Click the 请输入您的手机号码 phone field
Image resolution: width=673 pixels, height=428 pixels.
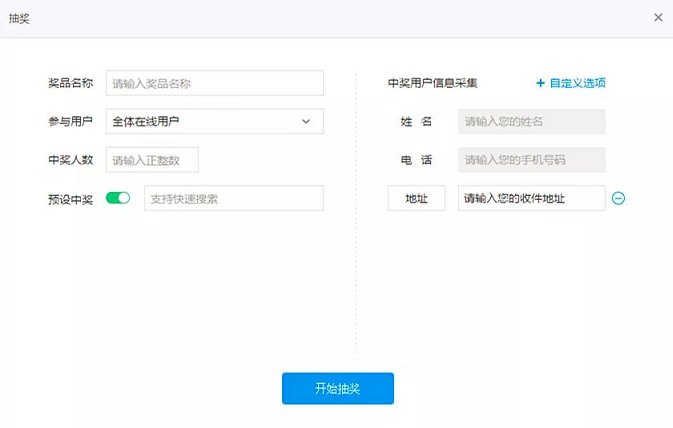(x=531, y=160)
